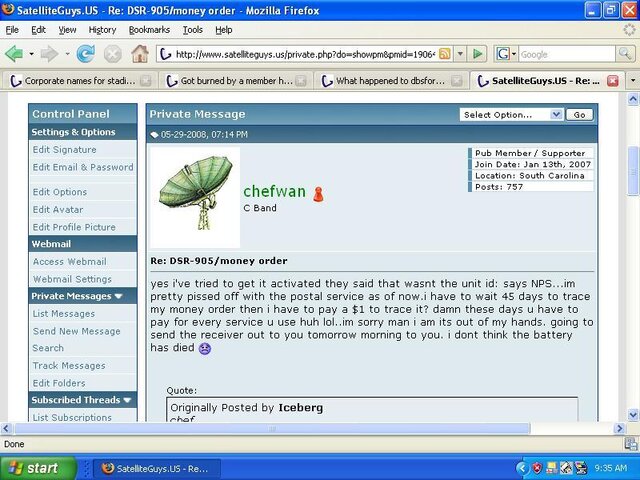Viewport: 640px width, 480px height.
Task: Click the search magnifier icon
Action: pos(624,53)
